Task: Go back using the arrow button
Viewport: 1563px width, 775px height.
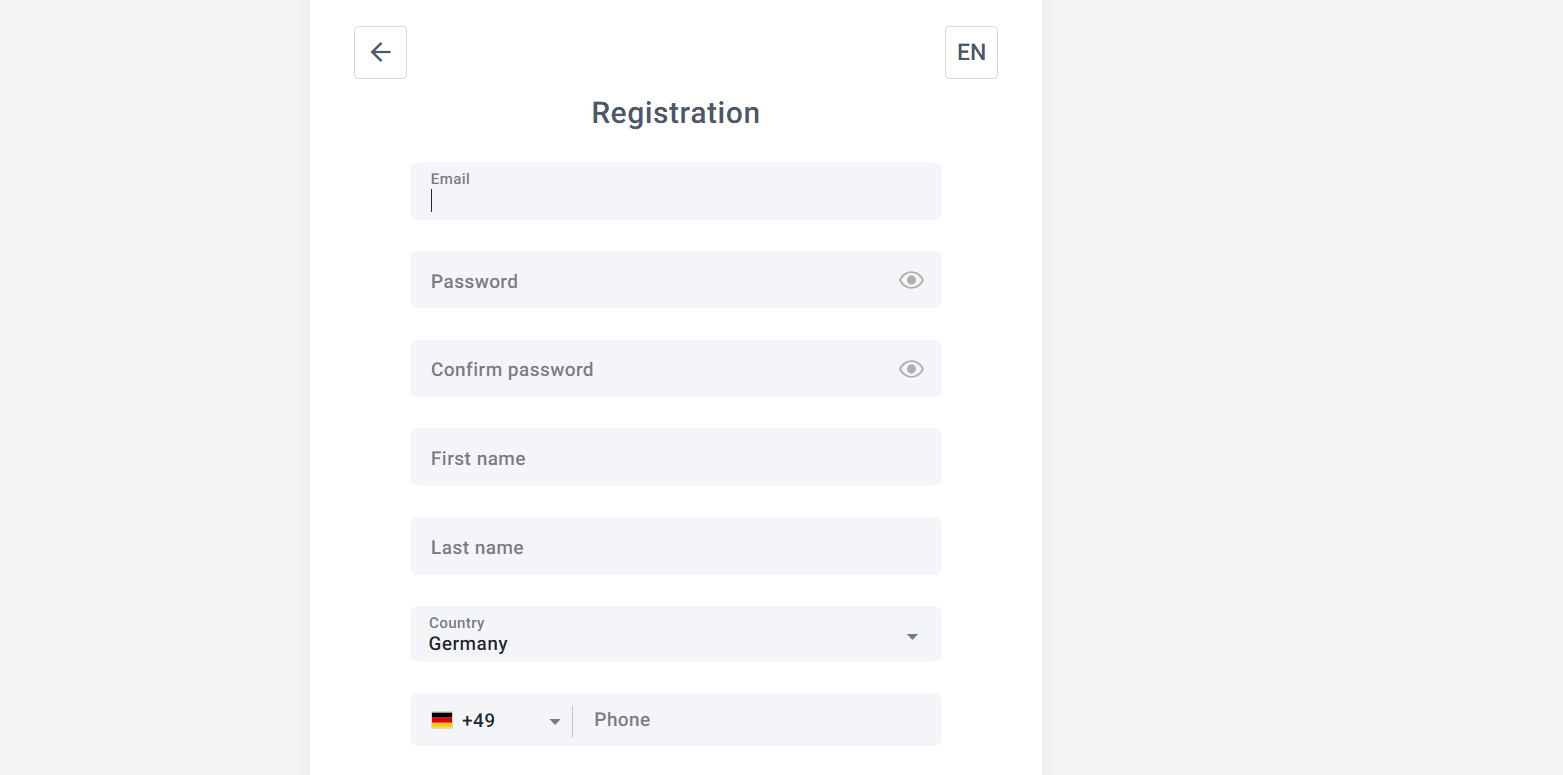Action: pos(380,52)
